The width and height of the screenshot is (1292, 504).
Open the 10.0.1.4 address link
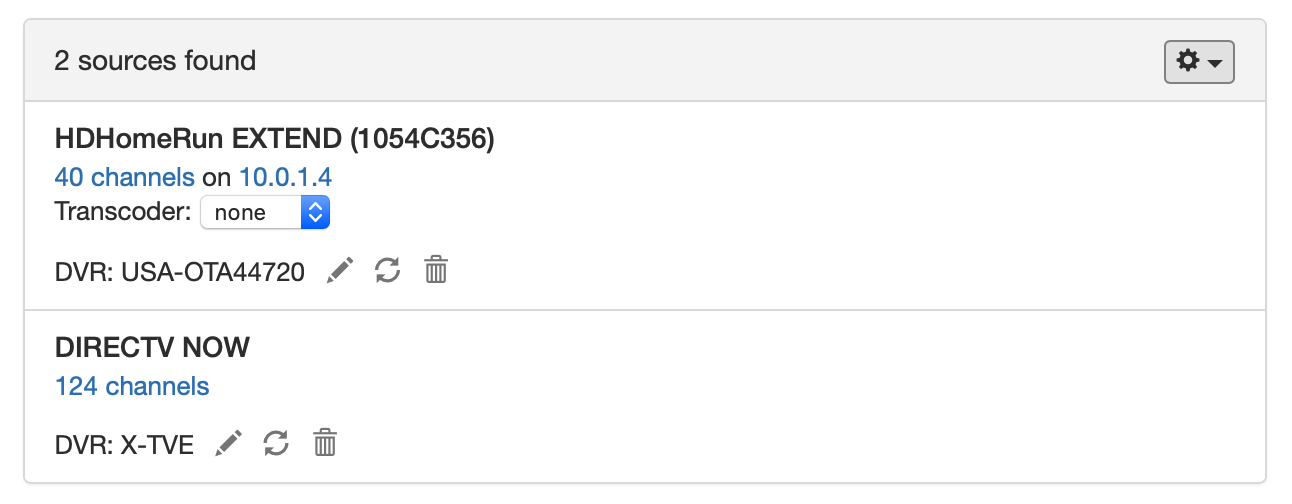tap(285, 177)
